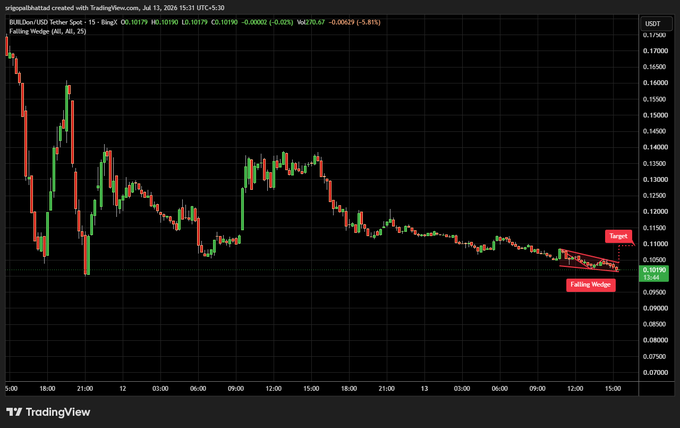Click the 0.15000 price axis label
Viewport: 680px width, 428px height.
[655, 115]
